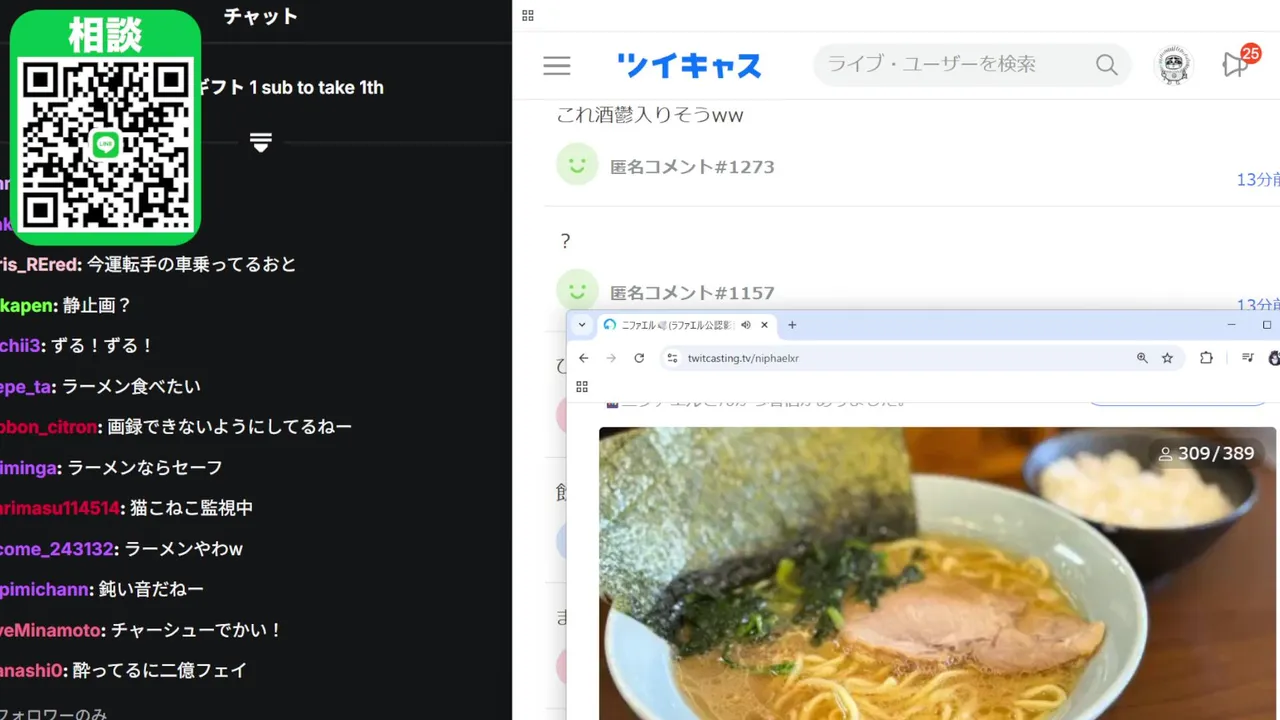Click the viewer count 309/389
1280x720 pixels.
(1206, 454)
